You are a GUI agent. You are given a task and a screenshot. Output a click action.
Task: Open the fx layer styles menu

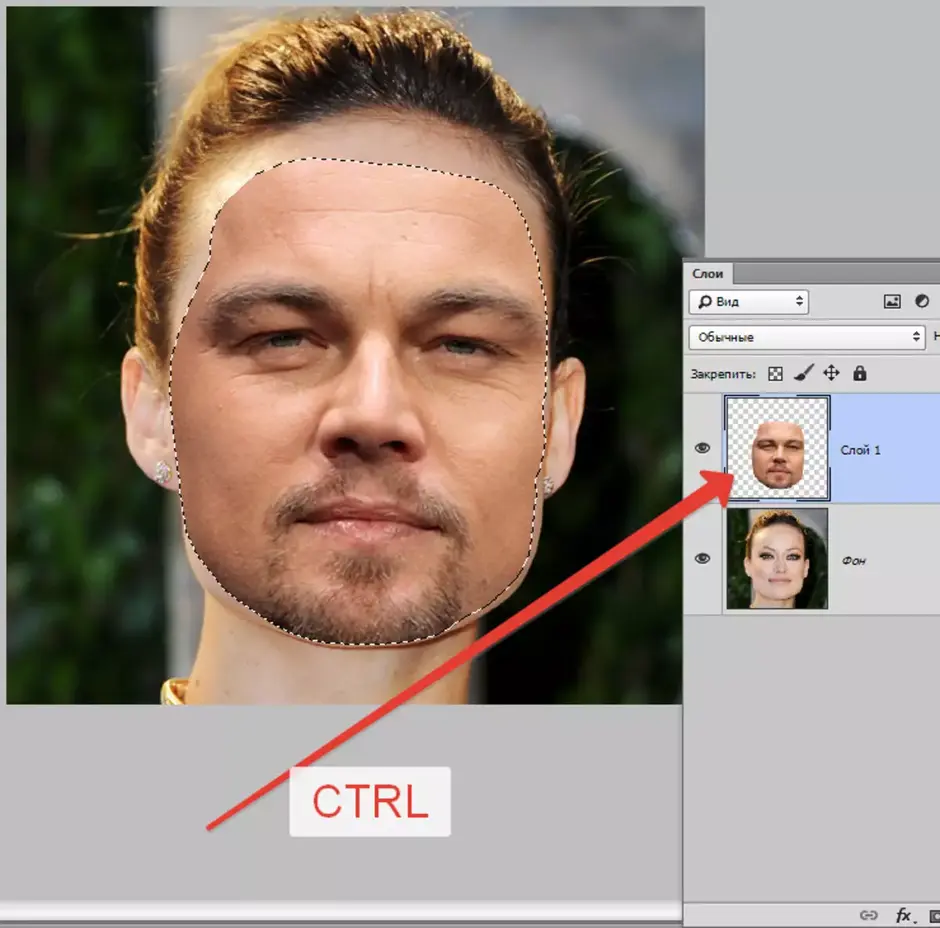click(904, 915)
